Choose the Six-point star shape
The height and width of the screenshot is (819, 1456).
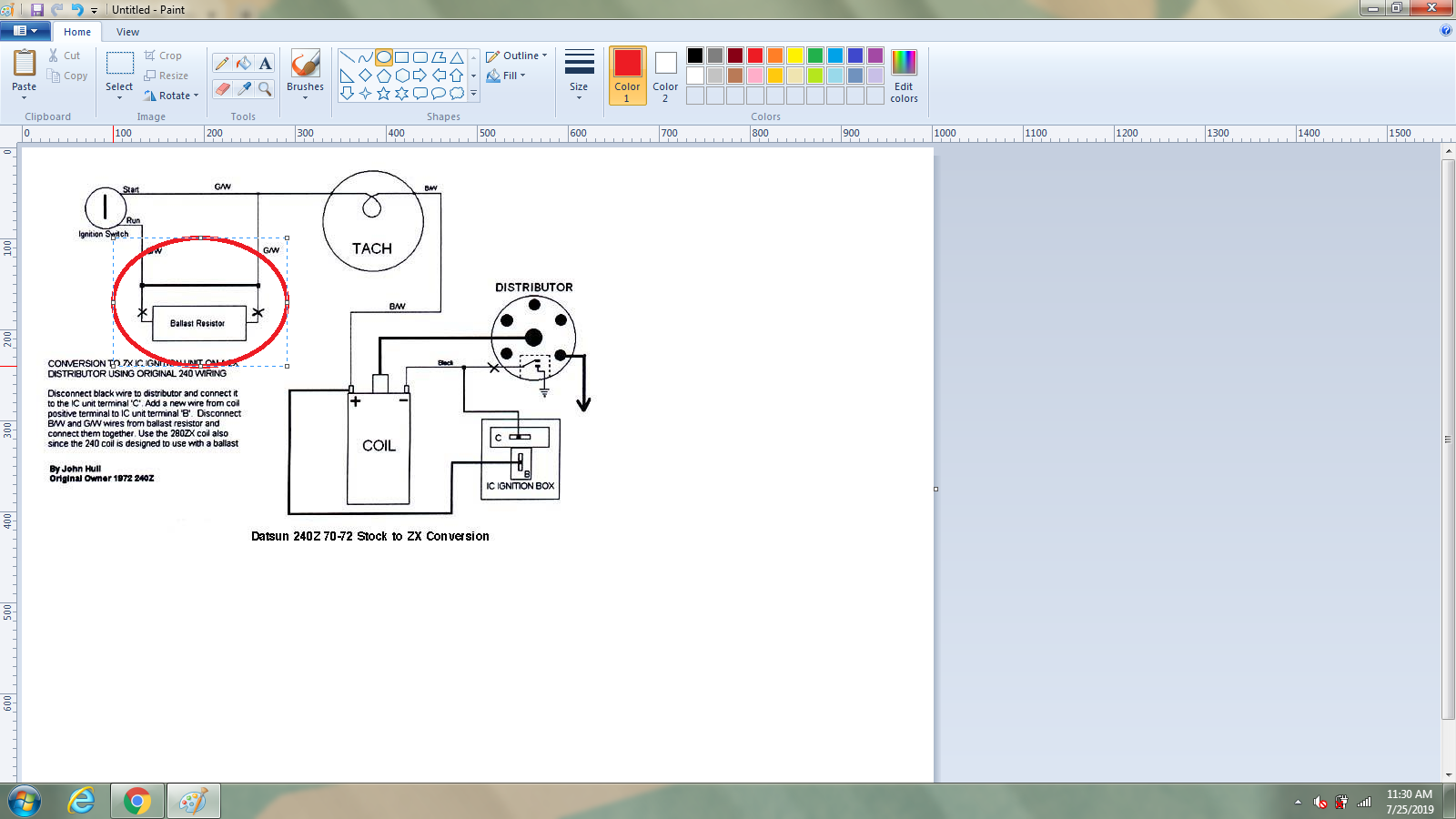(401, 93)
